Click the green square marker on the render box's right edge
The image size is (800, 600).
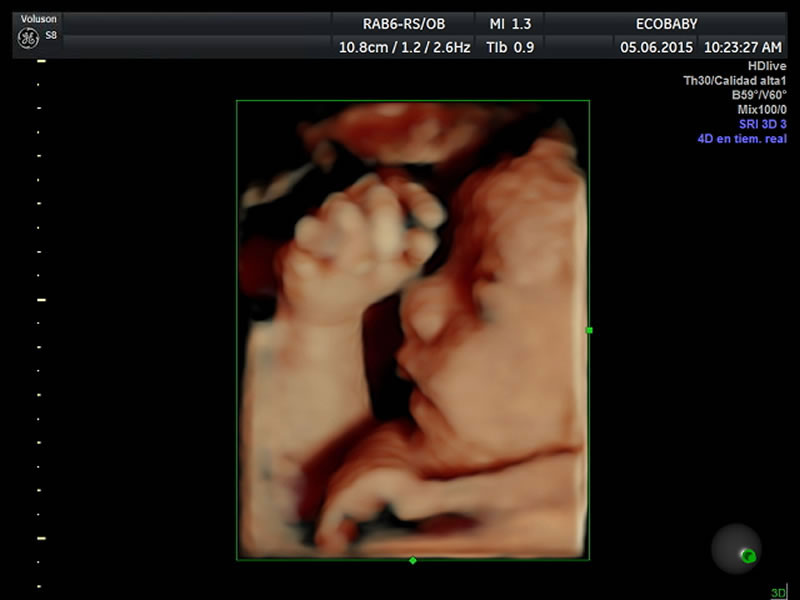[x=589, y=329]
